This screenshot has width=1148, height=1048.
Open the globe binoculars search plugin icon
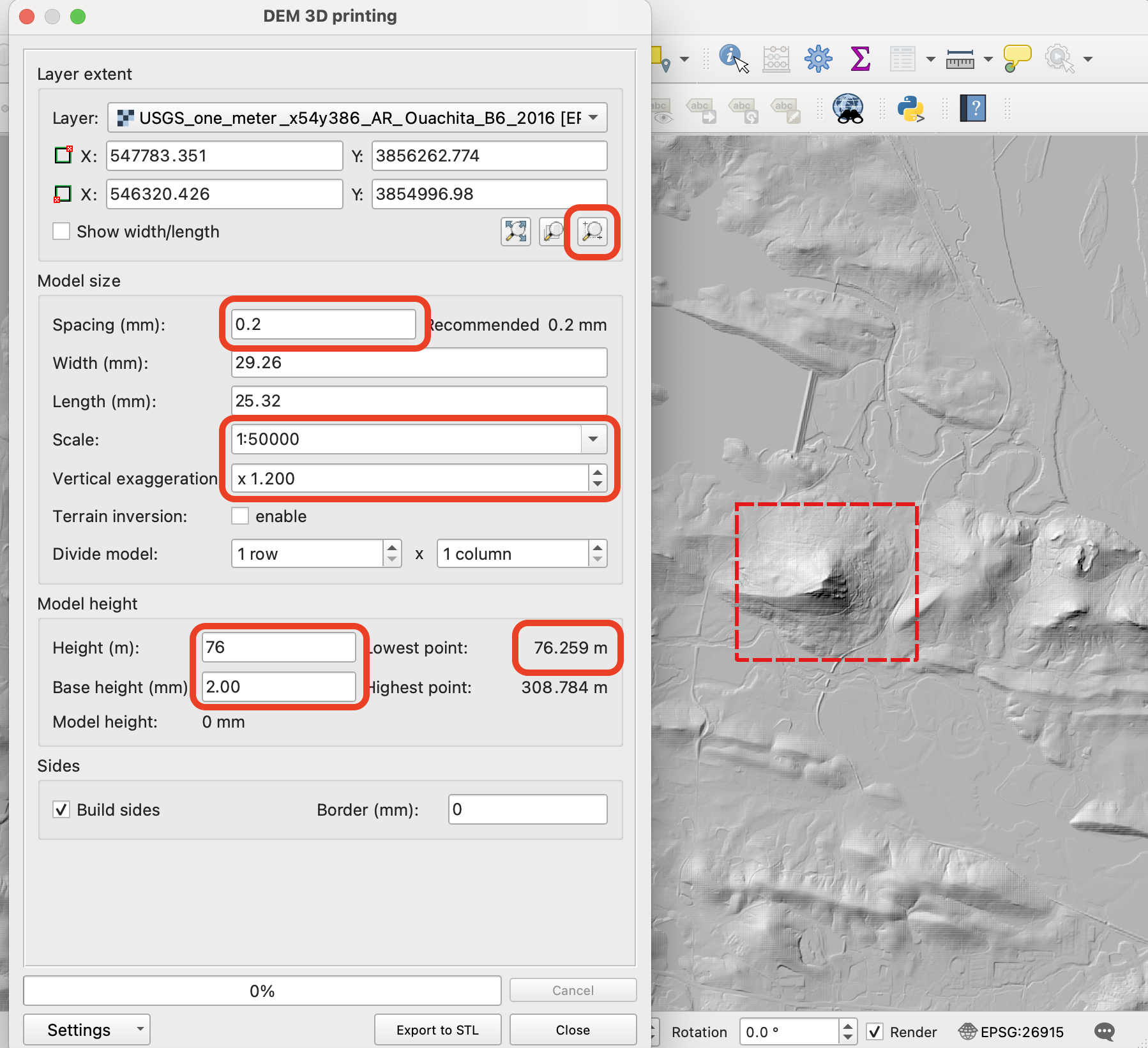coord(848,109)
